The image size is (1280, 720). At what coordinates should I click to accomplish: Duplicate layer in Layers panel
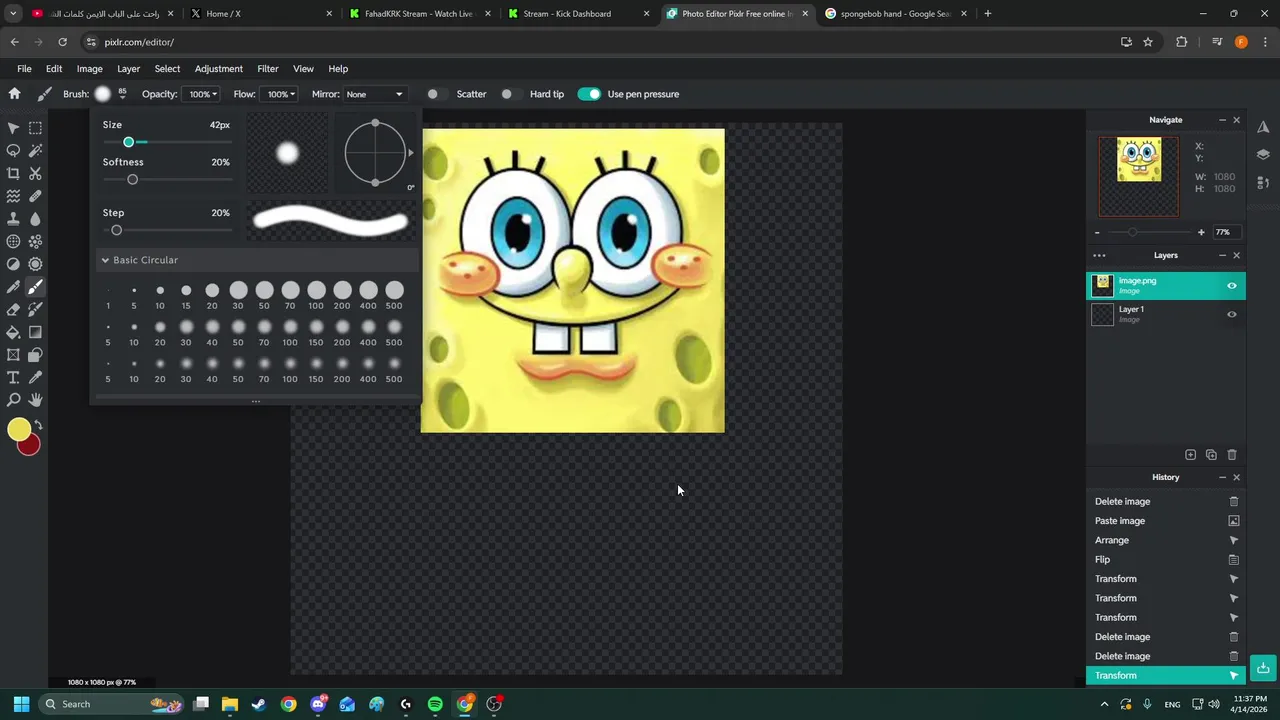pos(1211,455)
